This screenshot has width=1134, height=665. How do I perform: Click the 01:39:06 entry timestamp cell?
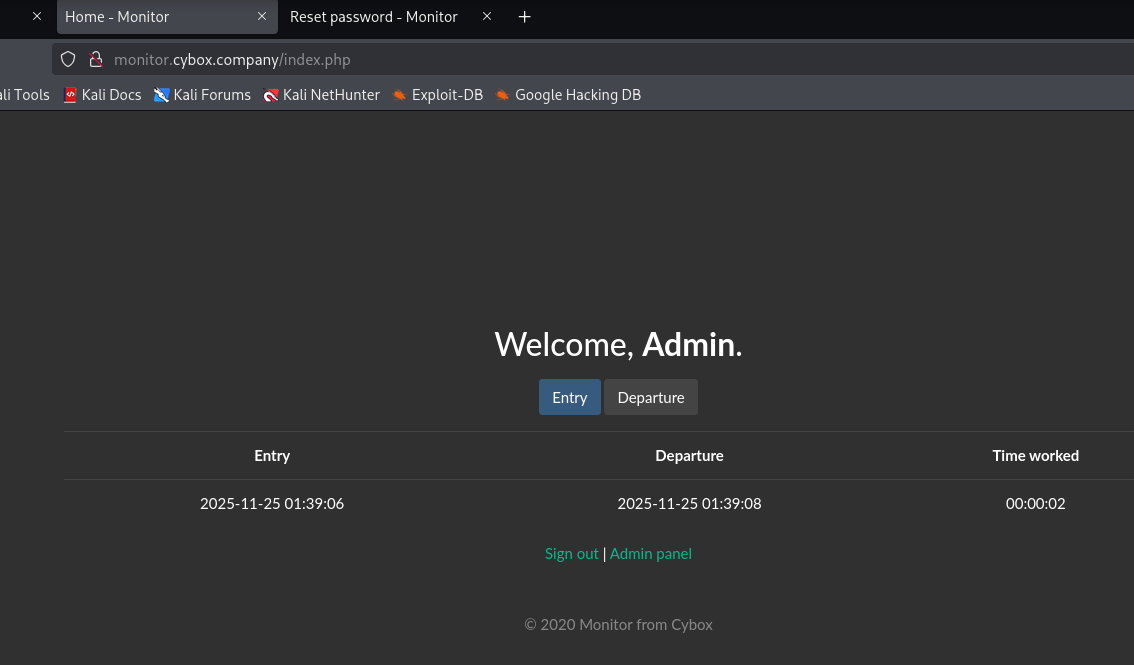click(x=272, y=504)
